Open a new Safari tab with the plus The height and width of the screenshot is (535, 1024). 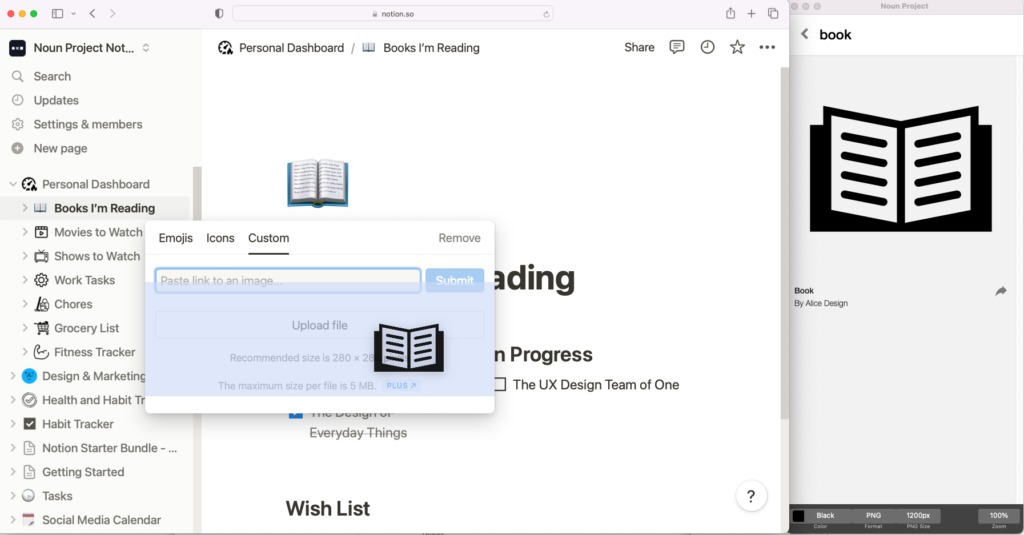coord(752,14)
